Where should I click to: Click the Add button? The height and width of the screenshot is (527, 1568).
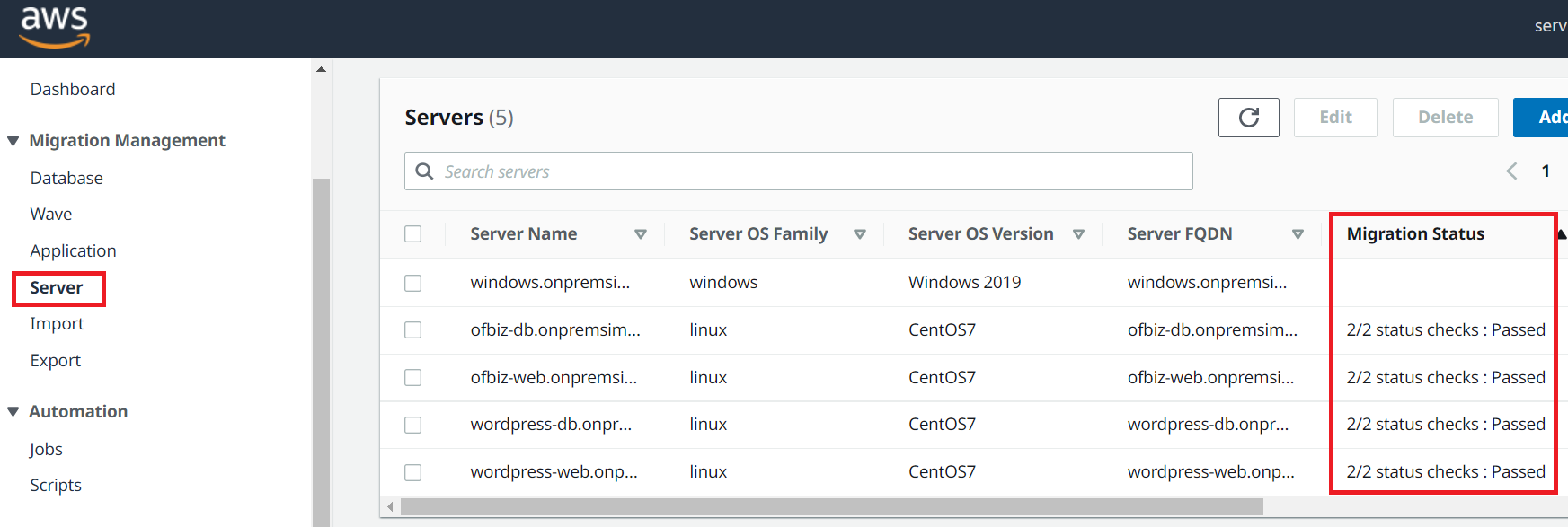point(1540,118)
